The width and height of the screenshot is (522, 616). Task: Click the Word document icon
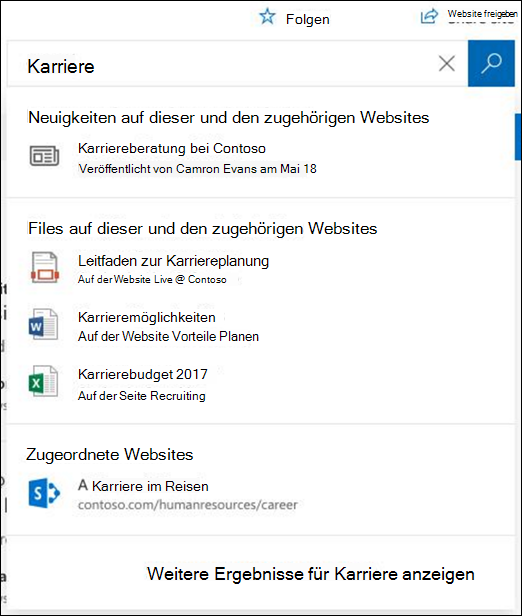pos(44,325)
